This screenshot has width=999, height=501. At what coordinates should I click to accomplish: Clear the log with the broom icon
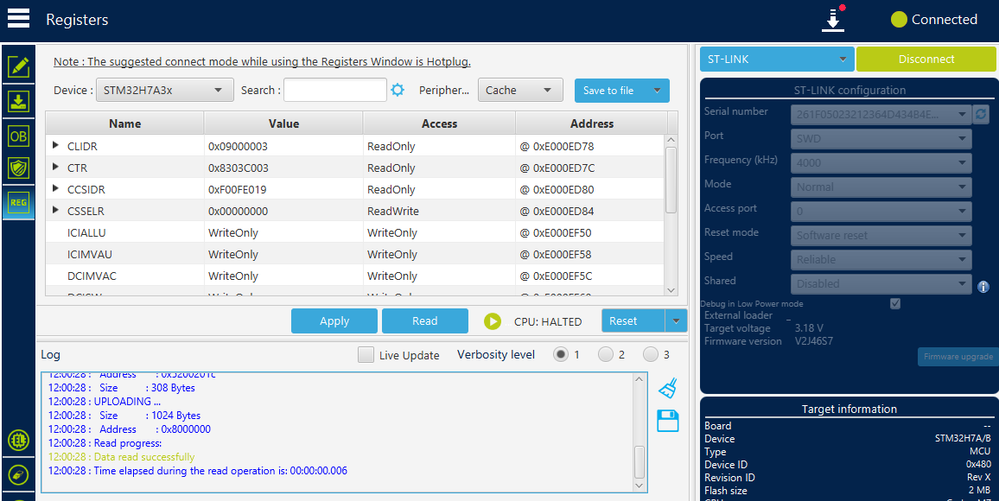(668, 388)
